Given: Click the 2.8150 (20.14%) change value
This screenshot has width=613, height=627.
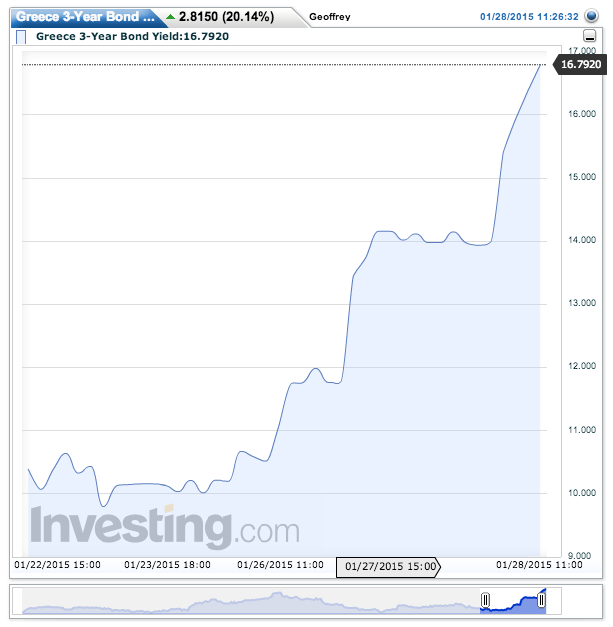Looking at the screenshot, I should [226, 17].
